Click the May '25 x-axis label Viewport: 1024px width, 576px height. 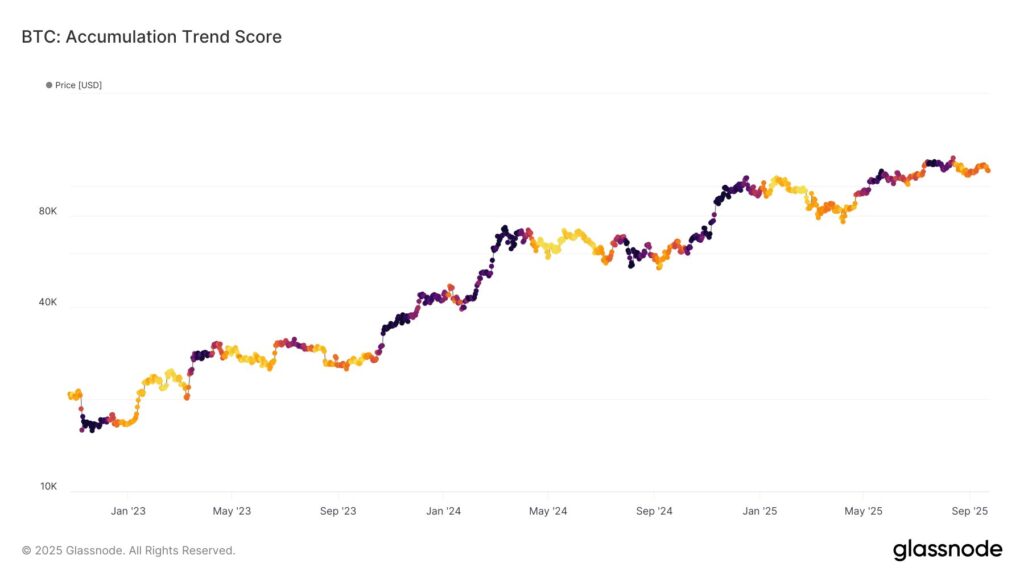[863, 511]
